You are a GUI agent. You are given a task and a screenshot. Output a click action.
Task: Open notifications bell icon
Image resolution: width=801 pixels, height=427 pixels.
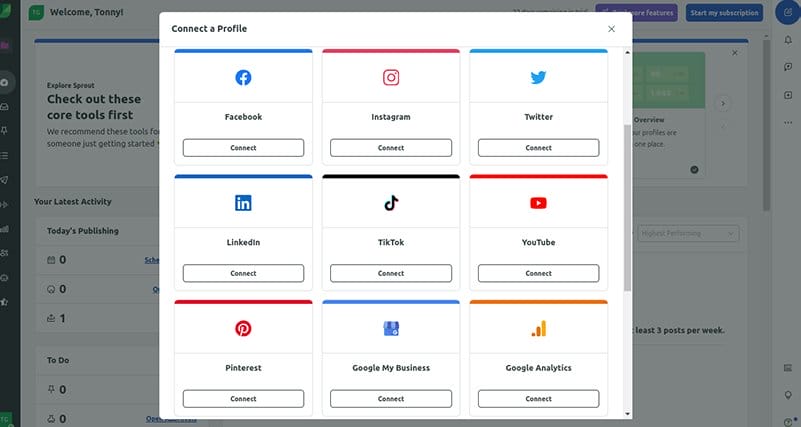(x=788, y=40)
